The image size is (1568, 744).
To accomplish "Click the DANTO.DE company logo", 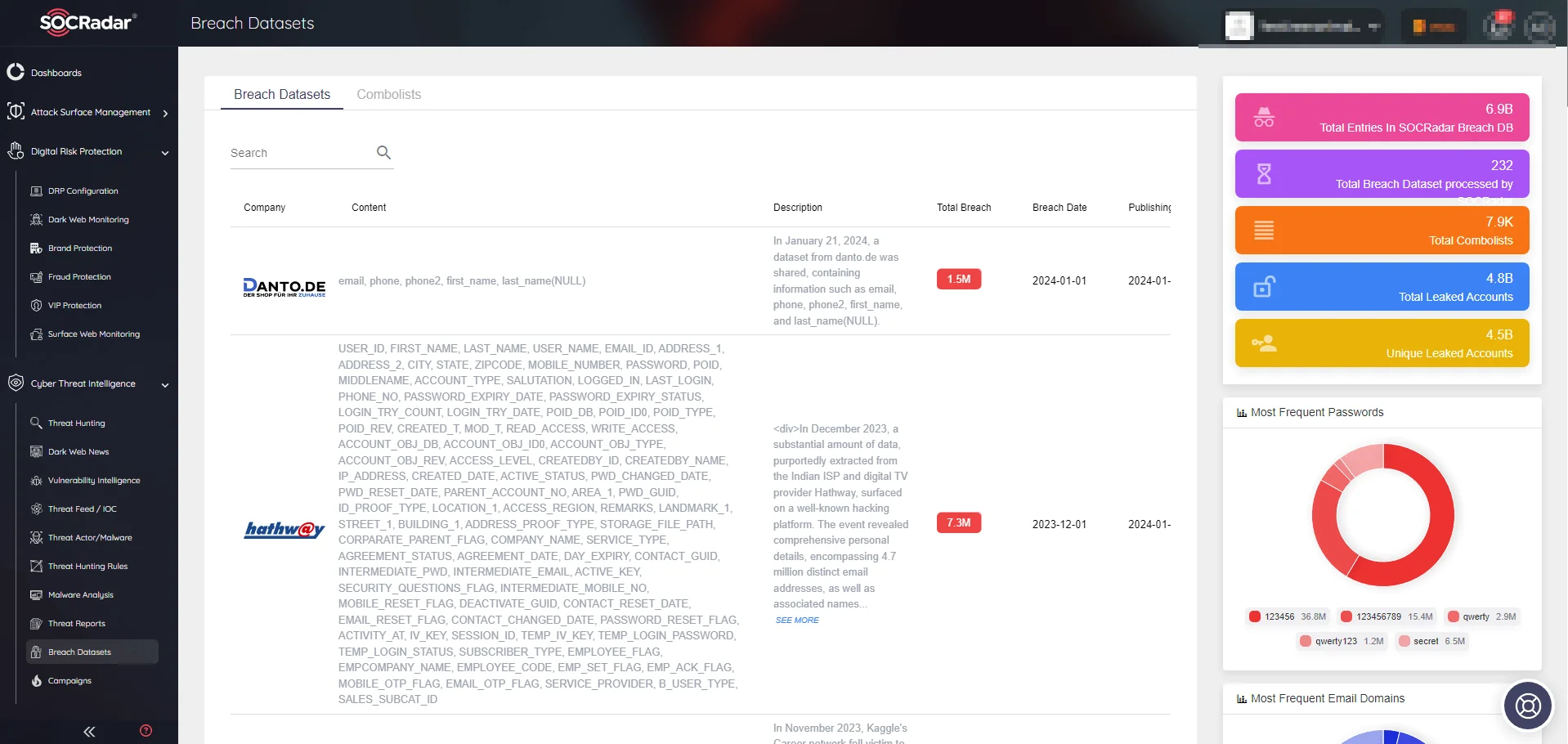I will (x=284, y=287).
